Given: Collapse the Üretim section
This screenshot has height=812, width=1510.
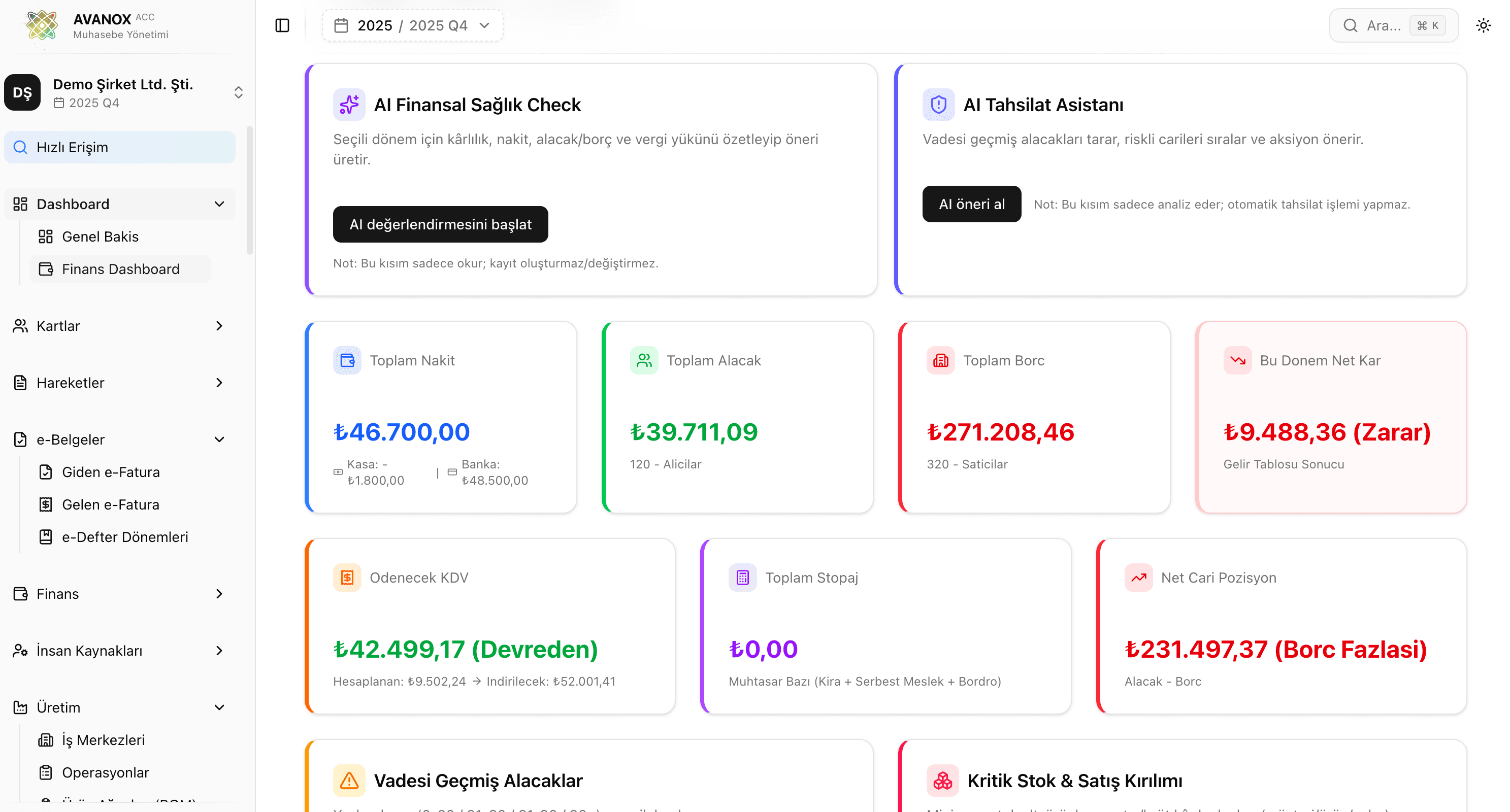Looking at the screenshot, I should [x=120, y=708].
